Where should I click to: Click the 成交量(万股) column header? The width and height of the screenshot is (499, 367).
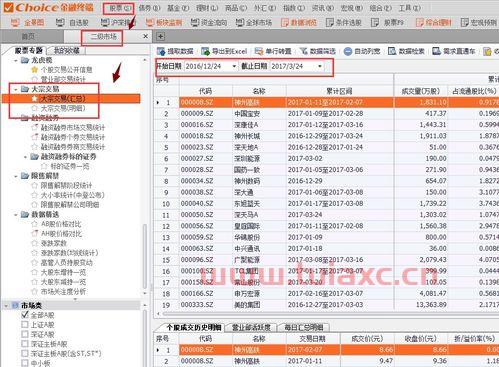click(421, 91)
